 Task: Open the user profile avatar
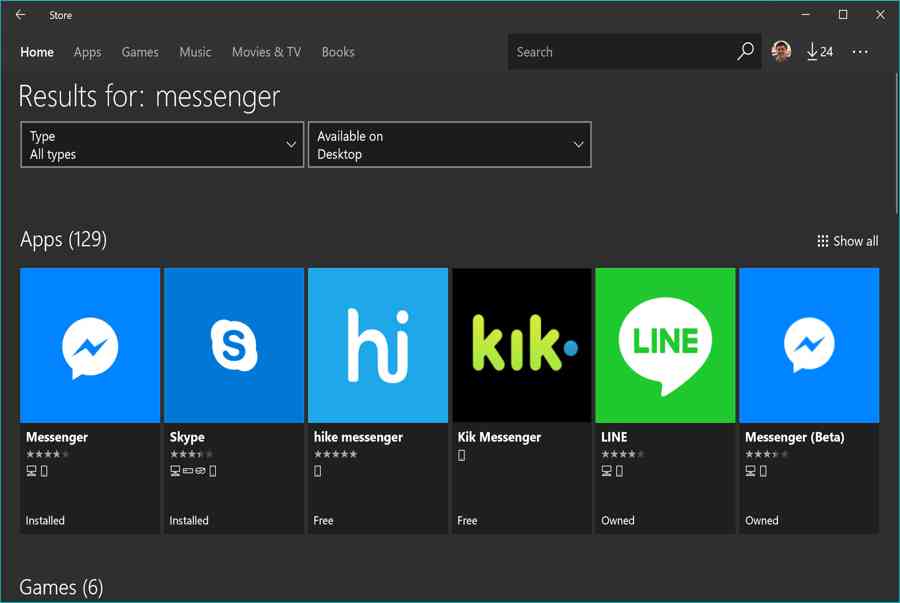coord(782,52)
